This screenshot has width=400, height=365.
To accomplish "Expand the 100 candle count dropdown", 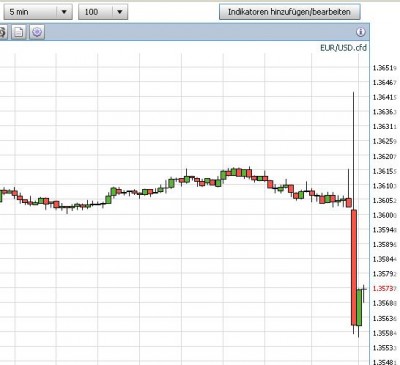I will (103, 12).
